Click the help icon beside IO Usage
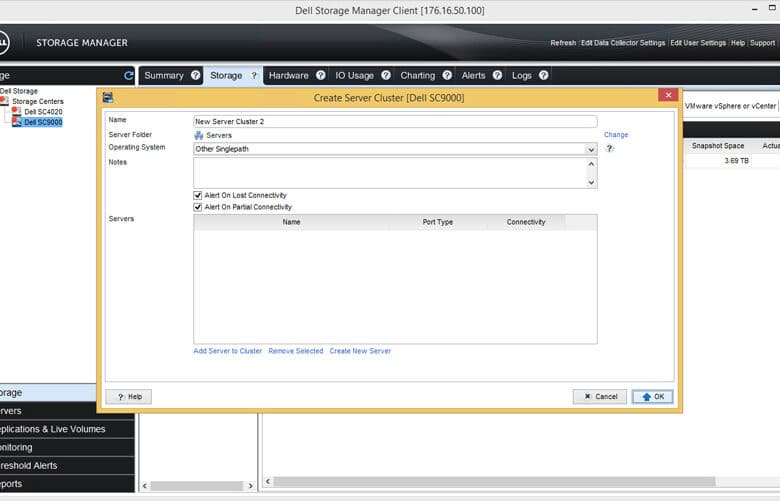 pos(386,75)
